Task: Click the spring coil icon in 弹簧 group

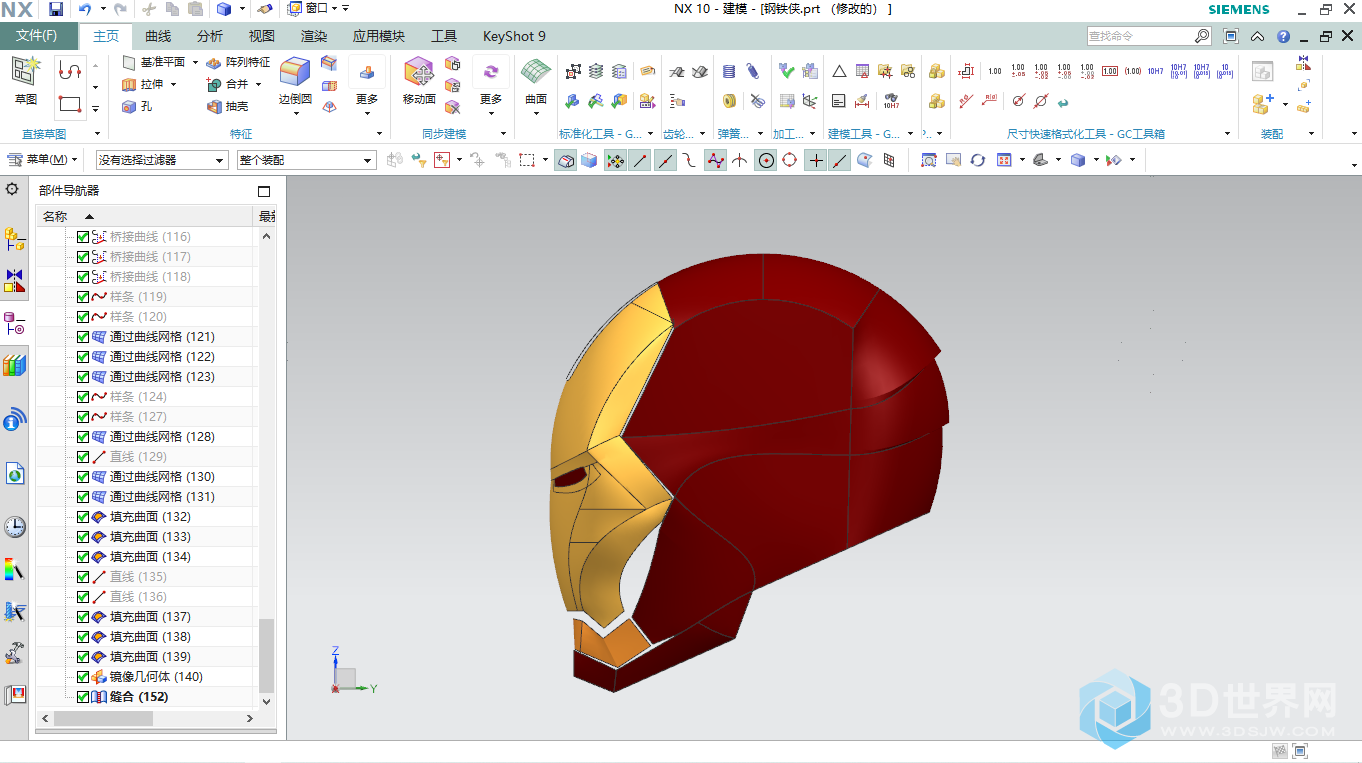Action: pyautogui.click(x=729, y=72)
